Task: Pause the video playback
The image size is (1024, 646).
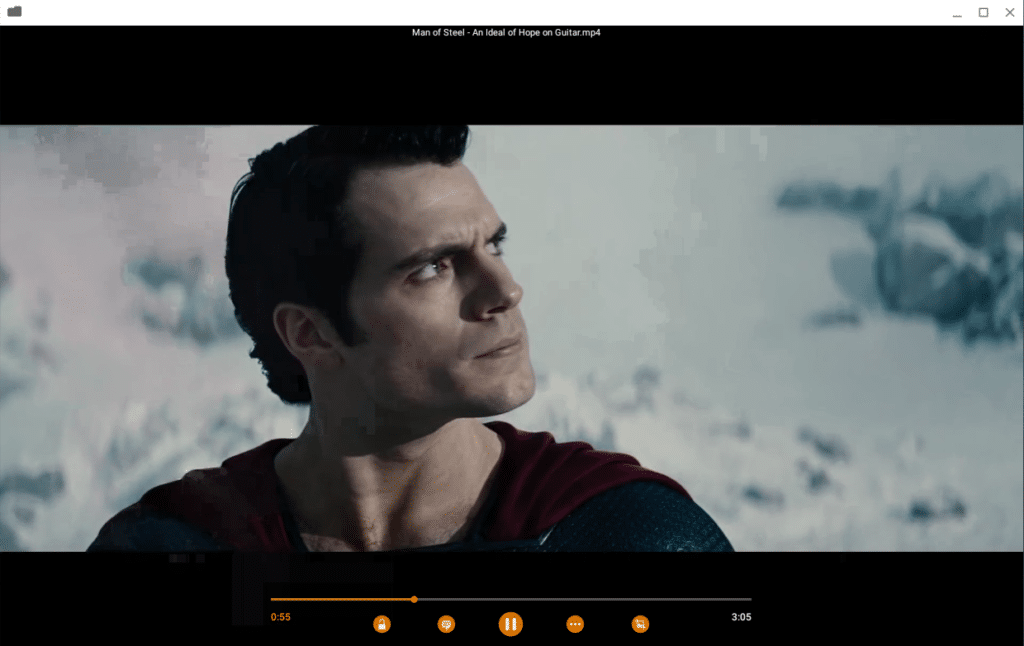Action: pyautogui.click(x=511, y=624)
